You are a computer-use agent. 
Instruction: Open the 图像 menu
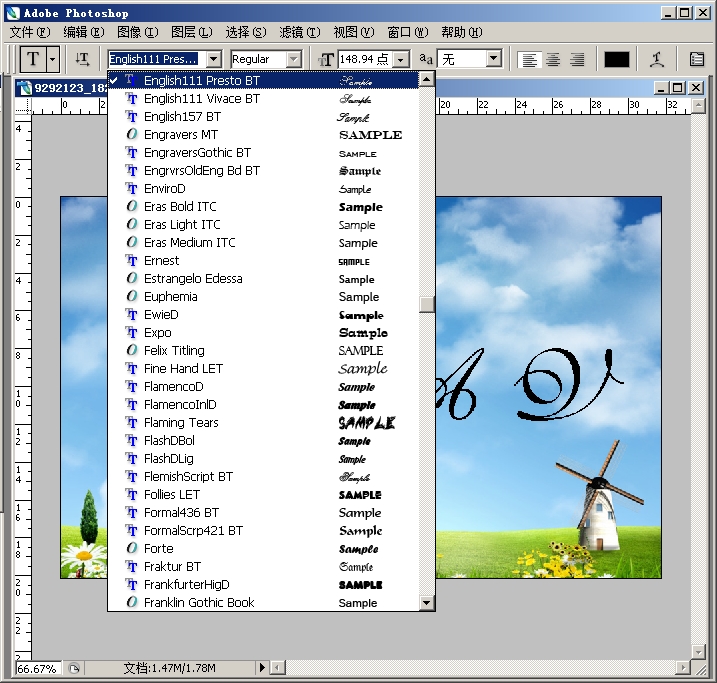tap(137, 32)
